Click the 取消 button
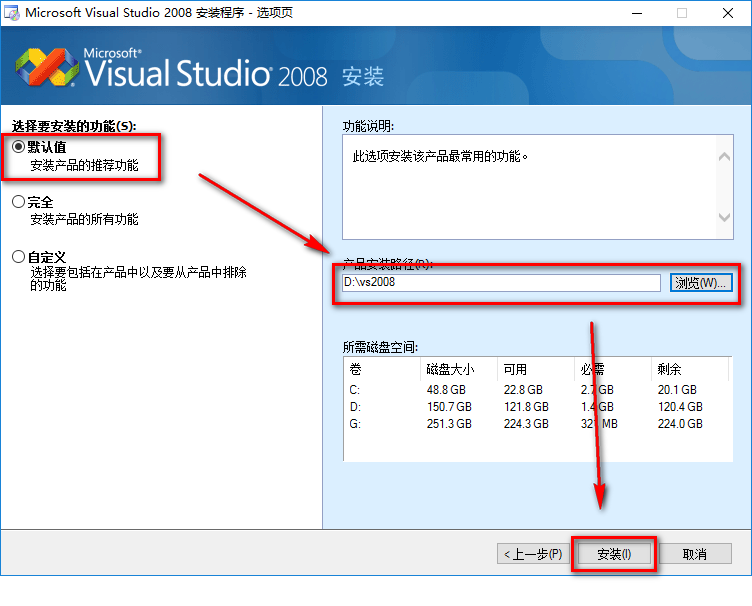 694,554
